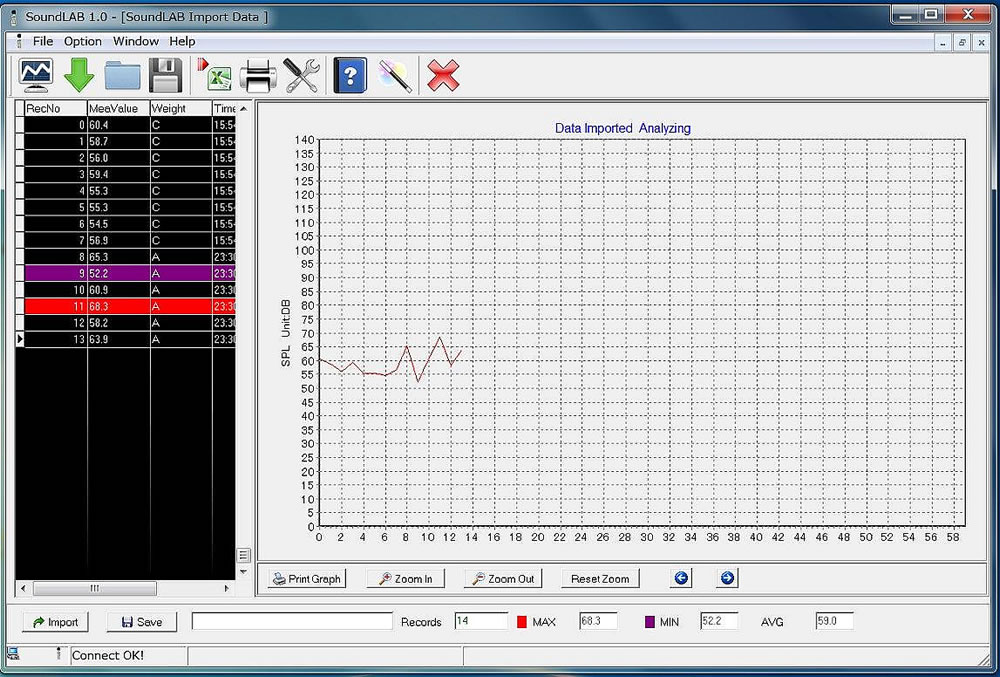Image resolution: width=1000 pixels, height=677 pixels.
Task: Open file using the blue folder icon
Action: tap(122, 75)
